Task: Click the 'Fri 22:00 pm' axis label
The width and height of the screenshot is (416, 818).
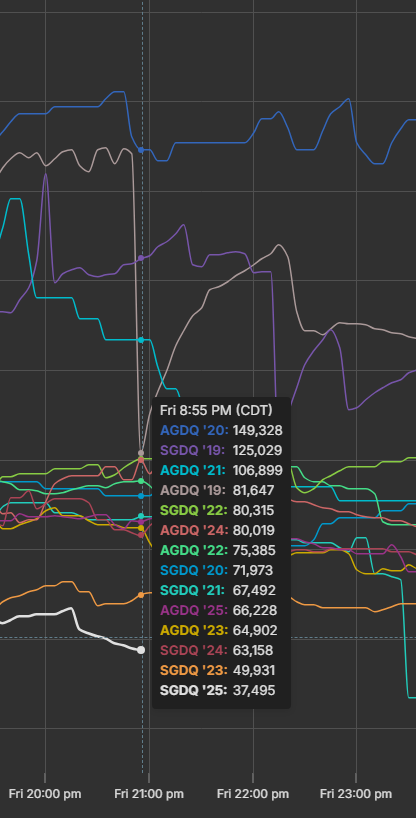Action: pyautogui.click(x=253, y=794)
